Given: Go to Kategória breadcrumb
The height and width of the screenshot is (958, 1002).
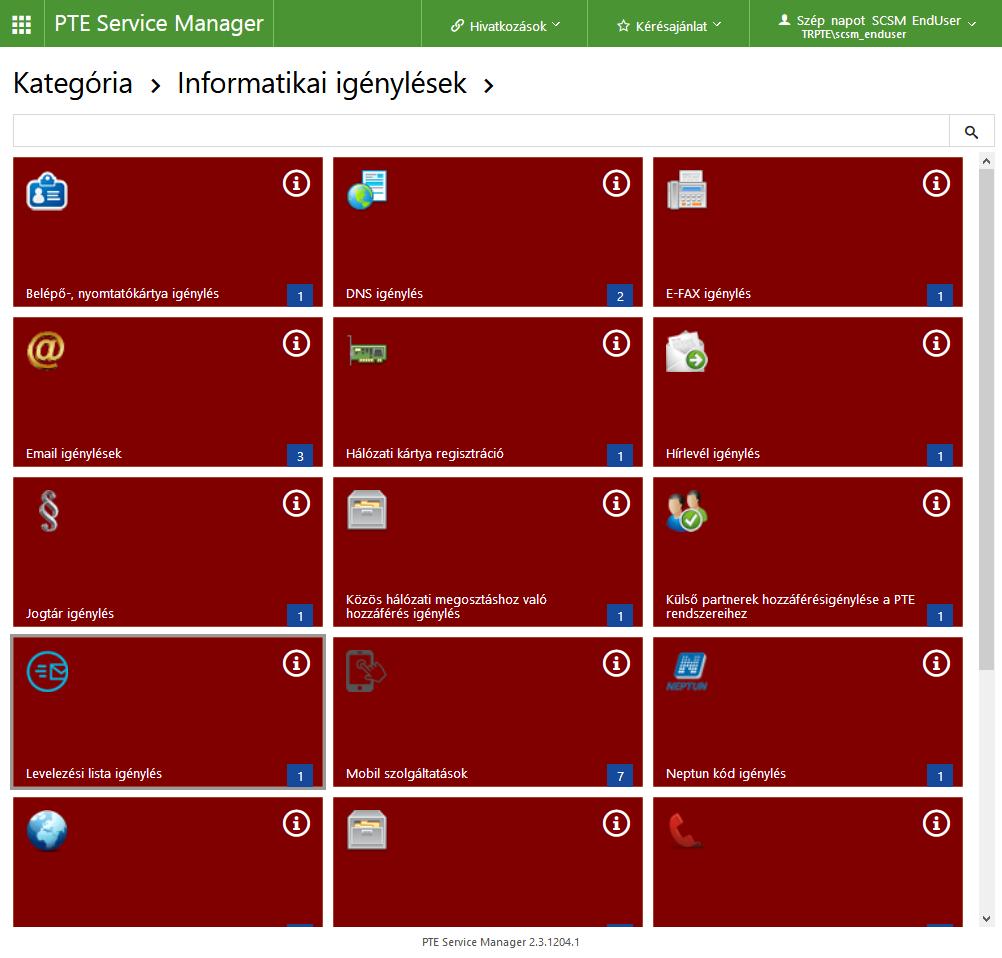Looking at the screenshot, I should [73, 84].
